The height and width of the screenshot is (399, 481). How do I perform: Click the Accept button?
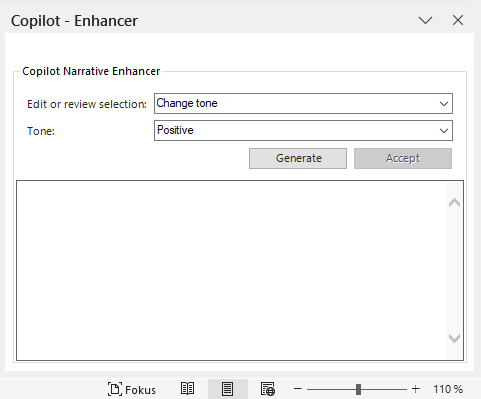(403, 158)
